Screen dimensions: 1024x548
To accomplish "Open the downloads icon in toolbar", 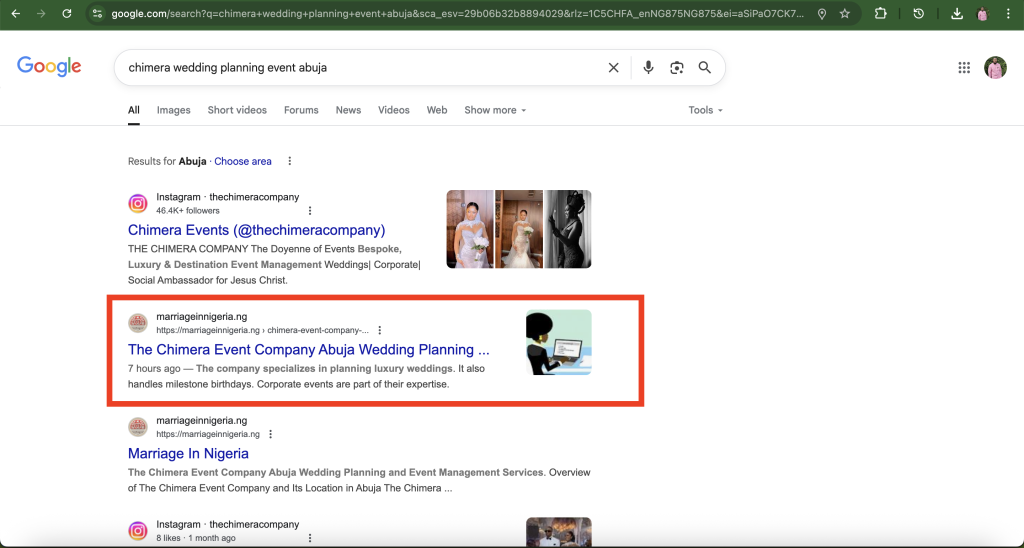I will (x=957, y=13).
